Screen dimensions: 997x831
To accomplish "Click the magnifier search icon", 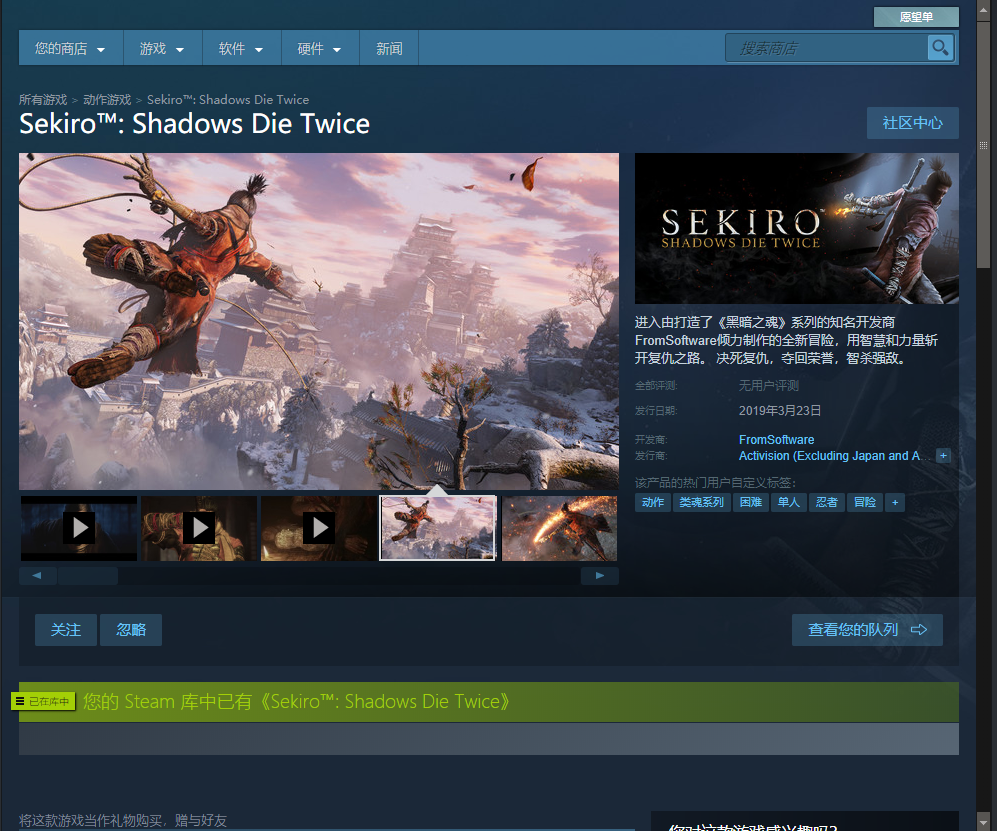I will (x=939, y=48).
